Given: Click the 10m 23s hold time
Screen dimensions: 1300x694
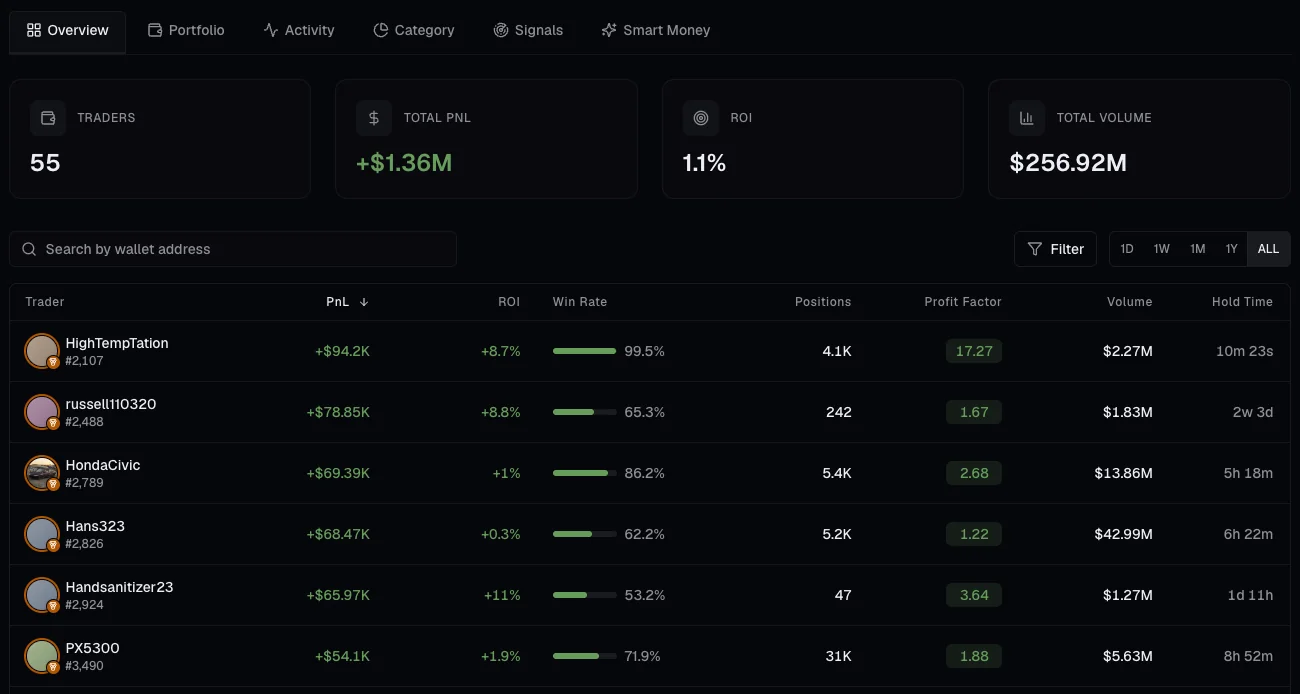Looking at the screenshot, I should coord(1244,351).
